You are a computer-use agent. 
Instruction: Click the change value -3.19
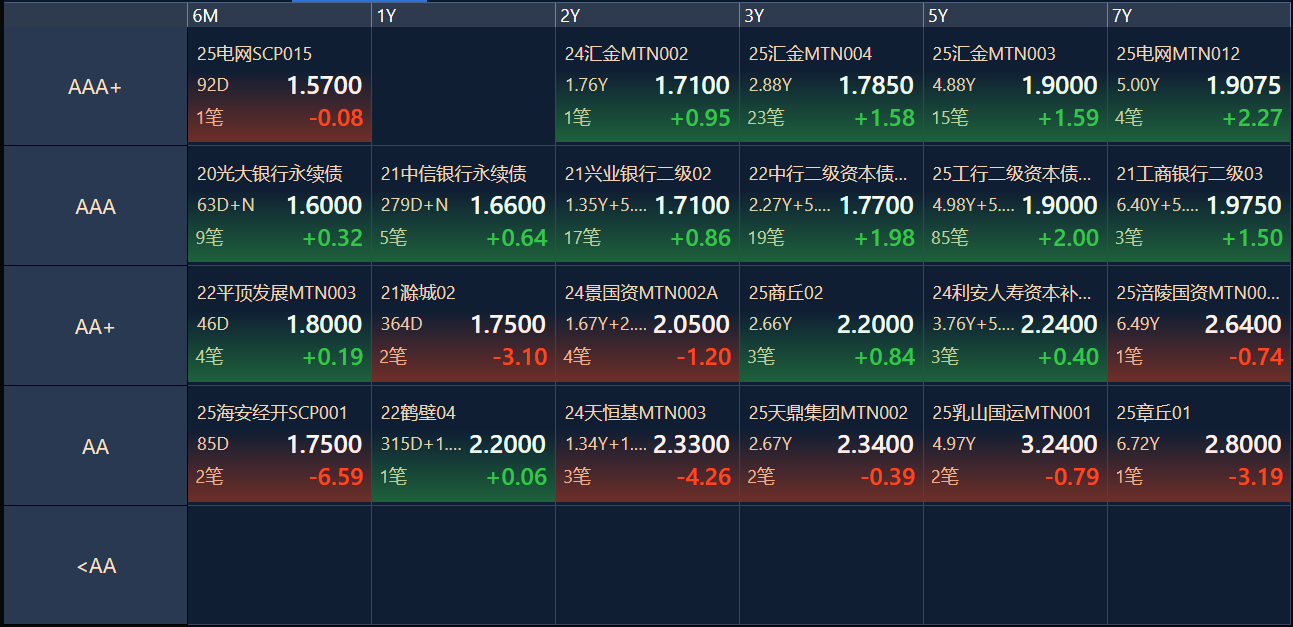[1256, 477]
